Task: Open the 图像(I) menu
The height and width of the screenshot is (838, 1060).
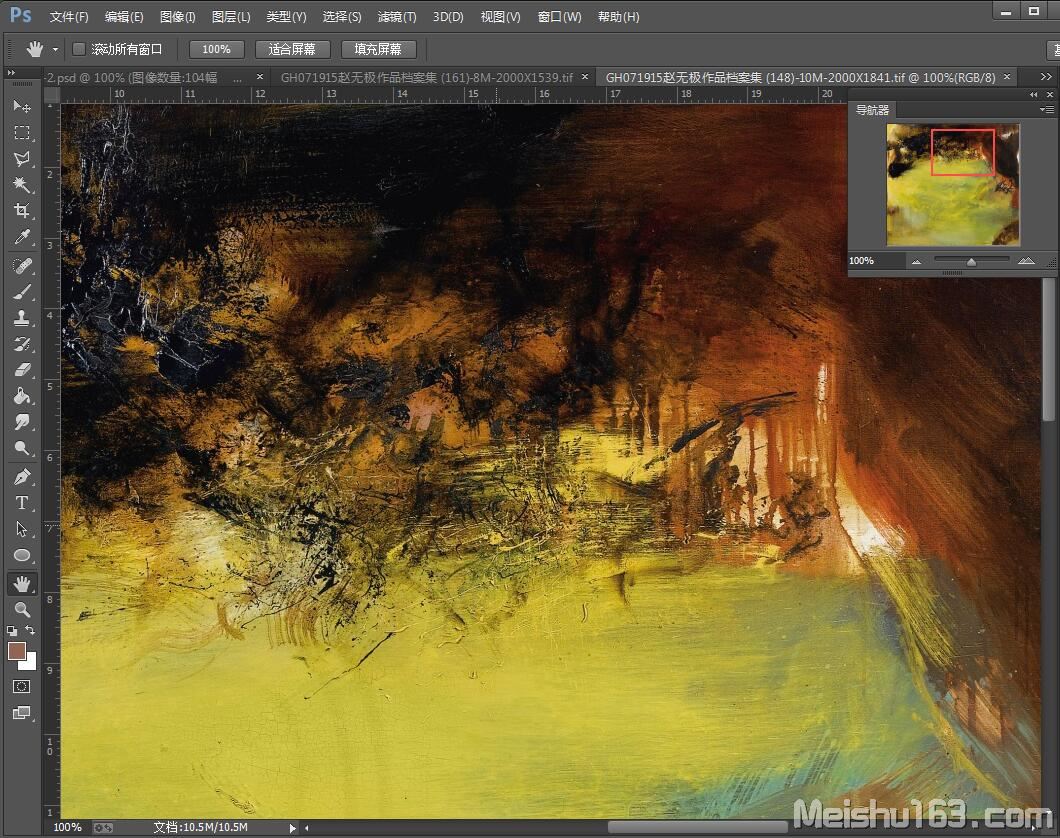Action: tap(178, 17)
